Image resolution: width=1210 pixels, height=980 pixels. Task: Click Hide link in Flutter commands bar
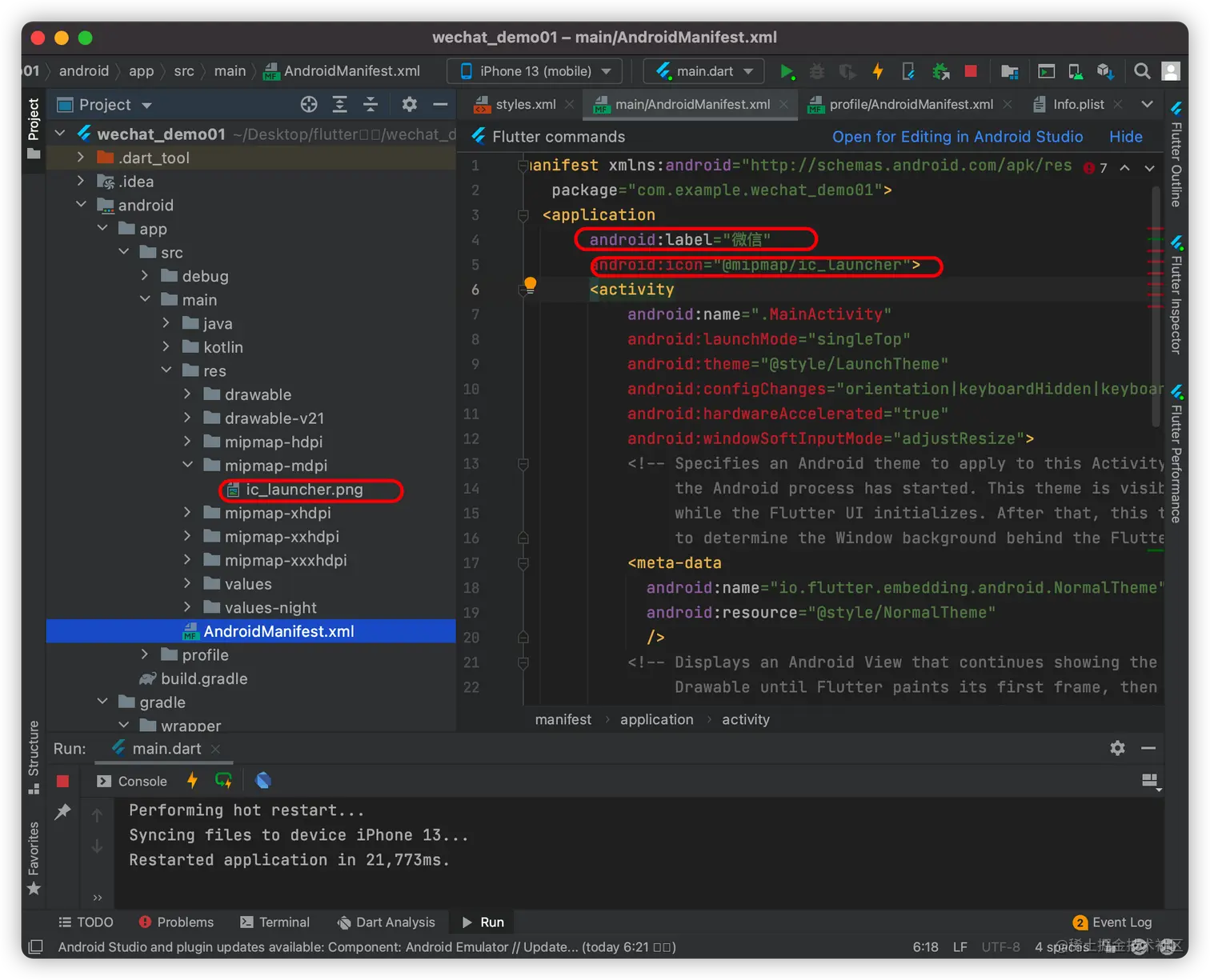point(1125,137)
